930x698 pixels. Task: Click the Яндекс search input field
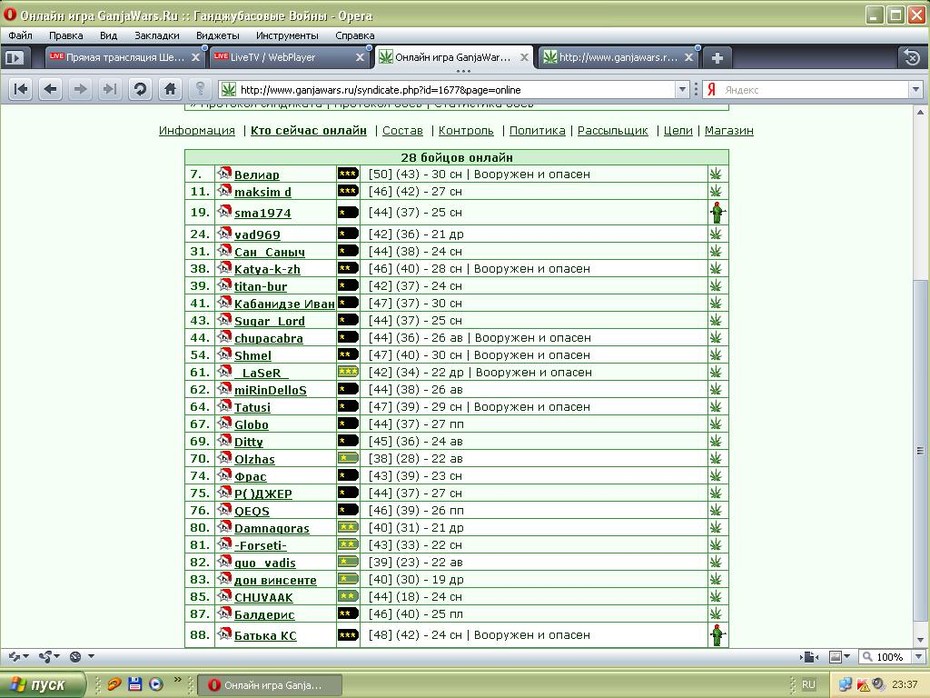coord(815,90)
